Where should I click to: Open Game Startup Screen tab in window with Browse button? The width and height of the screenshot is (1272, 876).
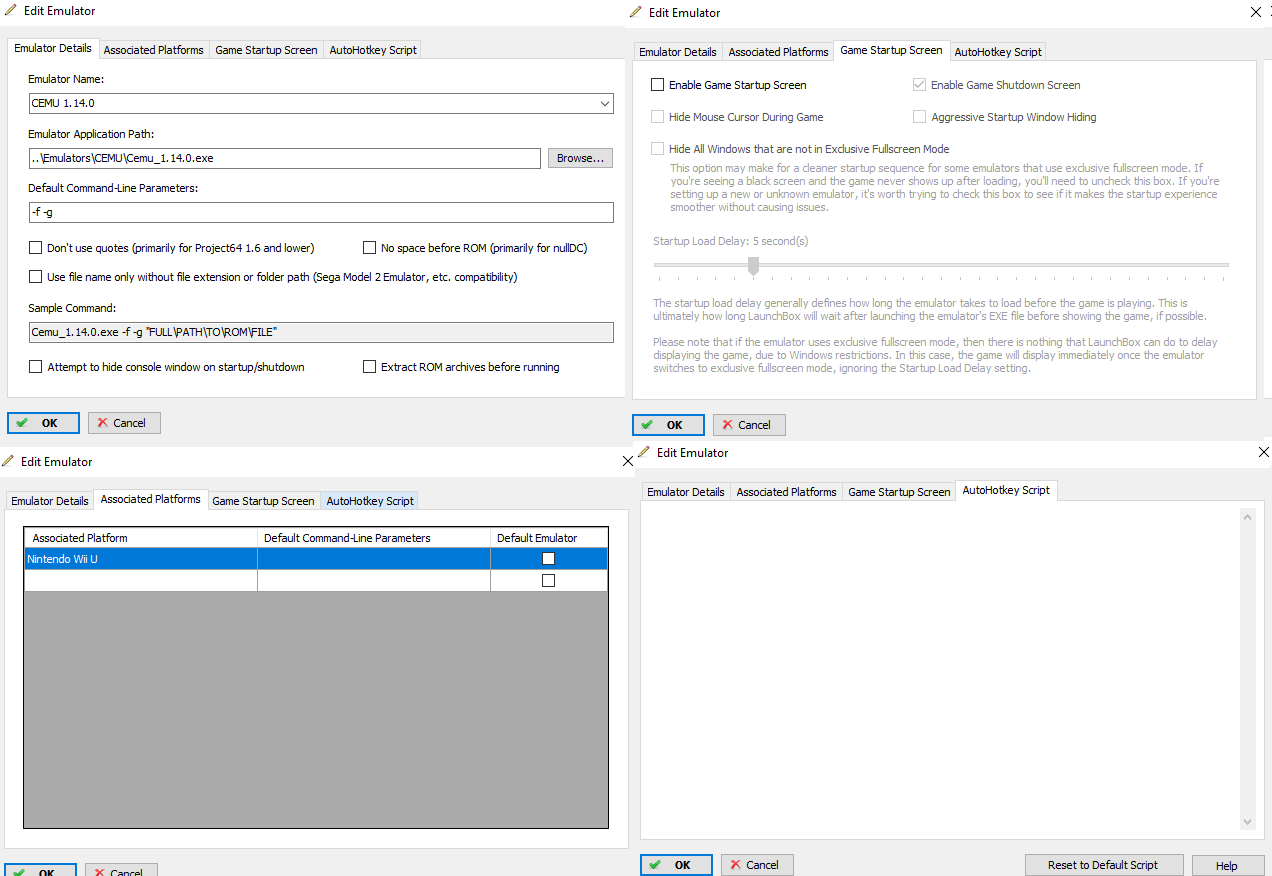[x=266, y=50]
